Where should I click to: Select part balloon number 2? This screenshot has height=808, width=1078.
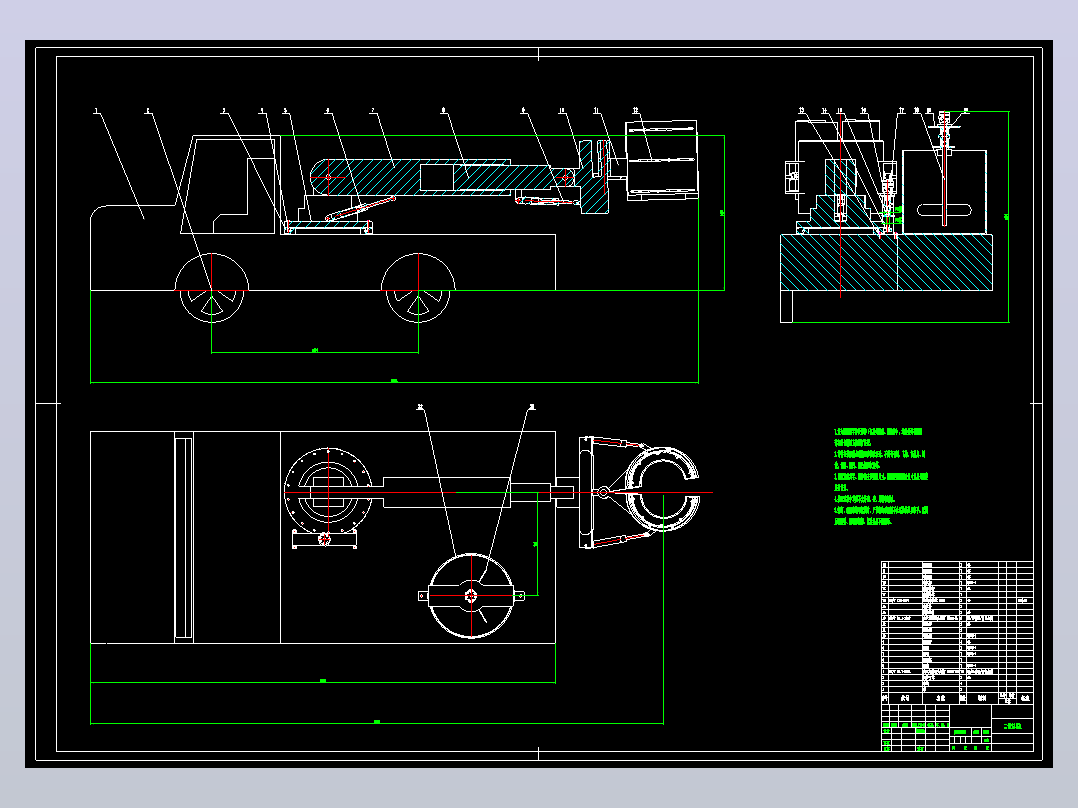(x=147, y=110)
